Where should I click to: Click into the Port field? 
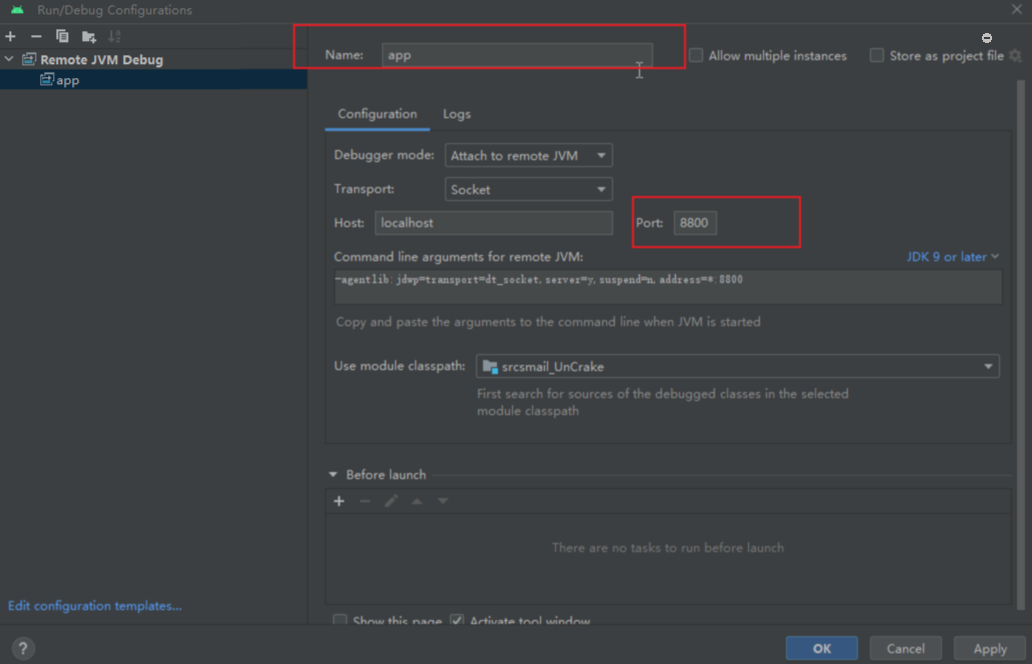coord(694,223)
